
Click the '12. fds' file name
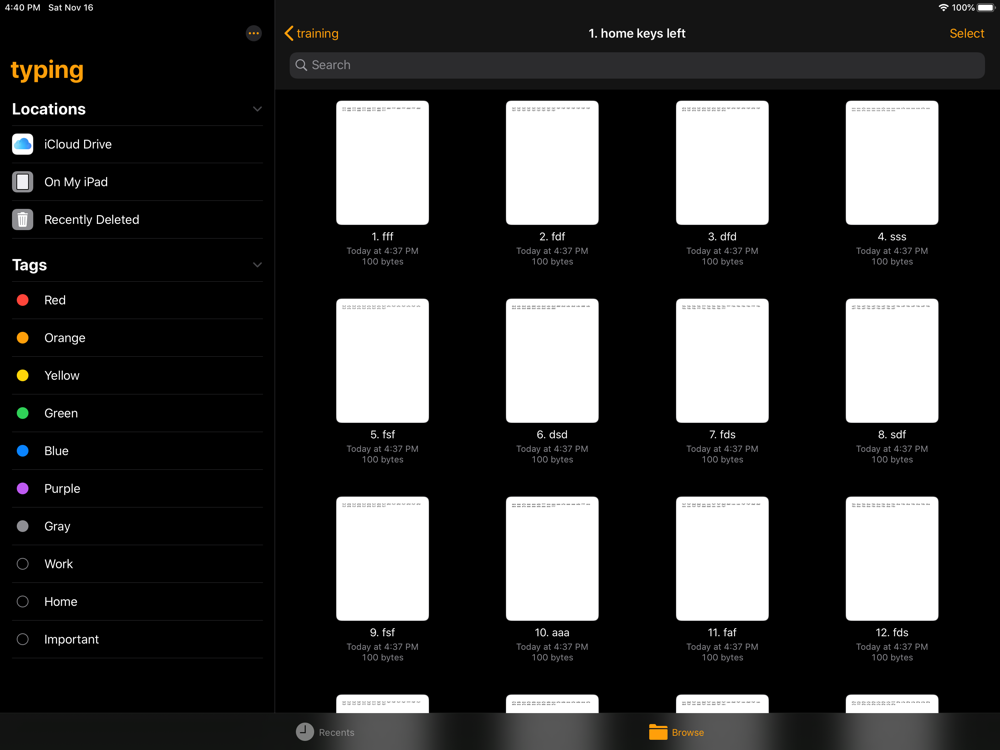tap(892, 632)
